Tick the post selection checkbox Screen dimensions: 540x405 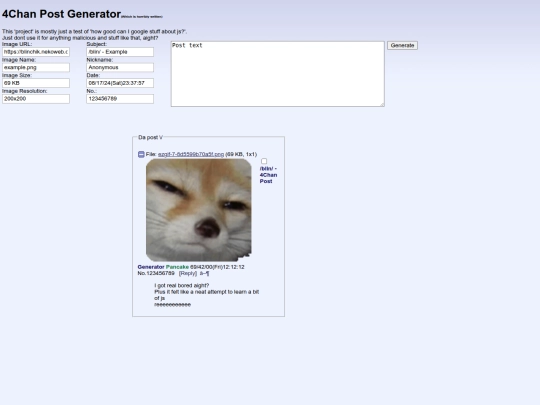pyautogui.click(x=264, y=161)
